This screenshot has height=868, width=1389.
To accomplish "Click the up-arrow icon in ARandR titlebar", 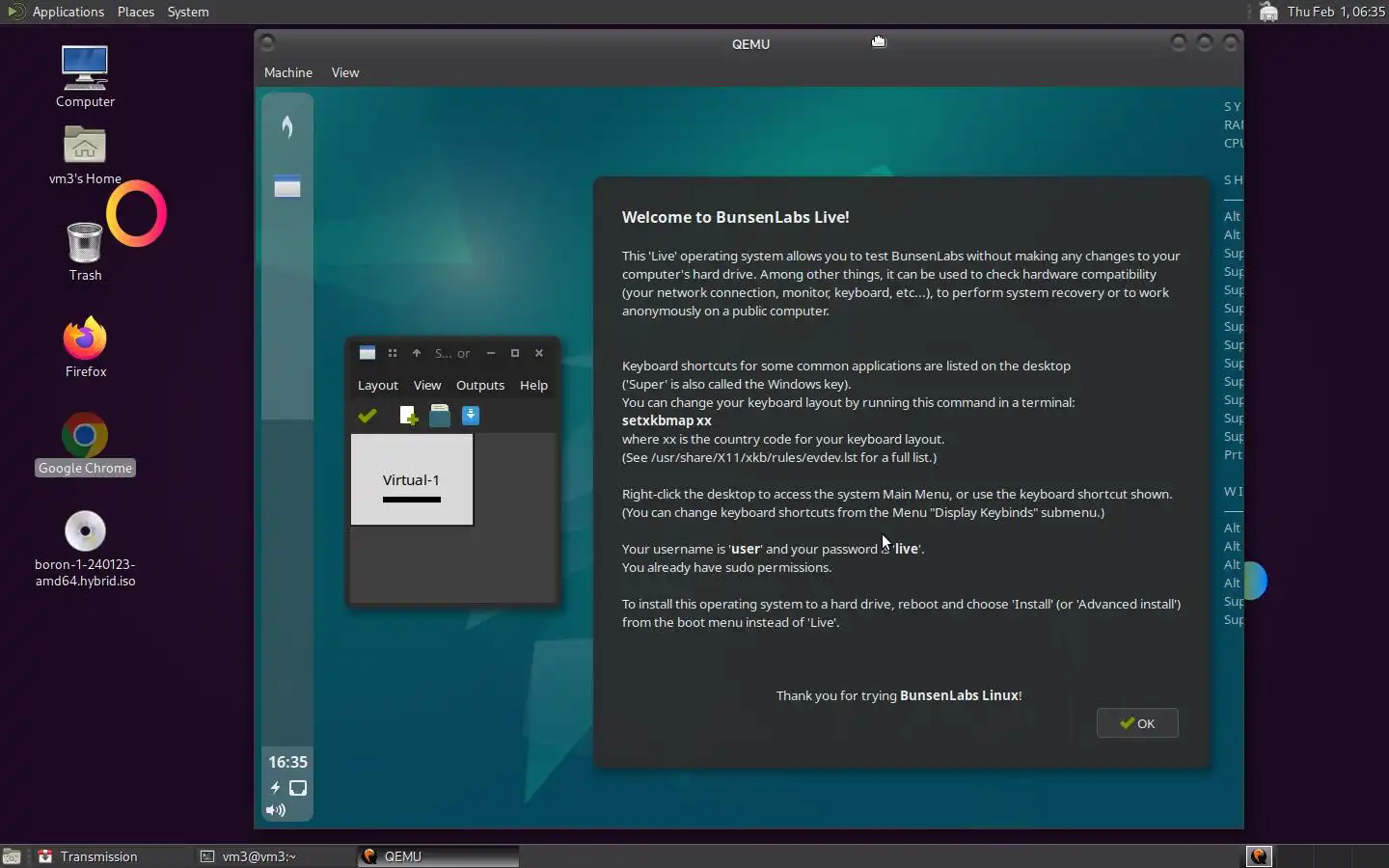I will tap(417, 353).
